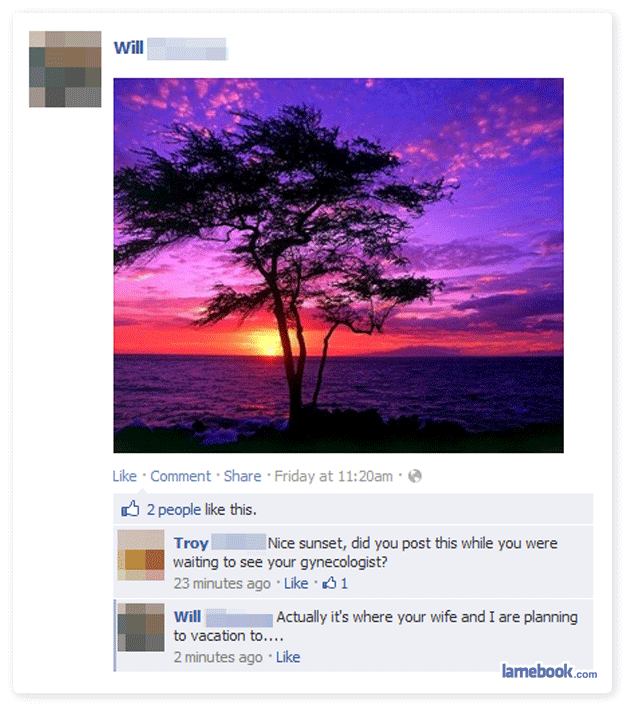Image resolution: width=630 pixels, height=711 pixels.
Task: Open the purple sunset tree photo
Action: coord(338,265)
